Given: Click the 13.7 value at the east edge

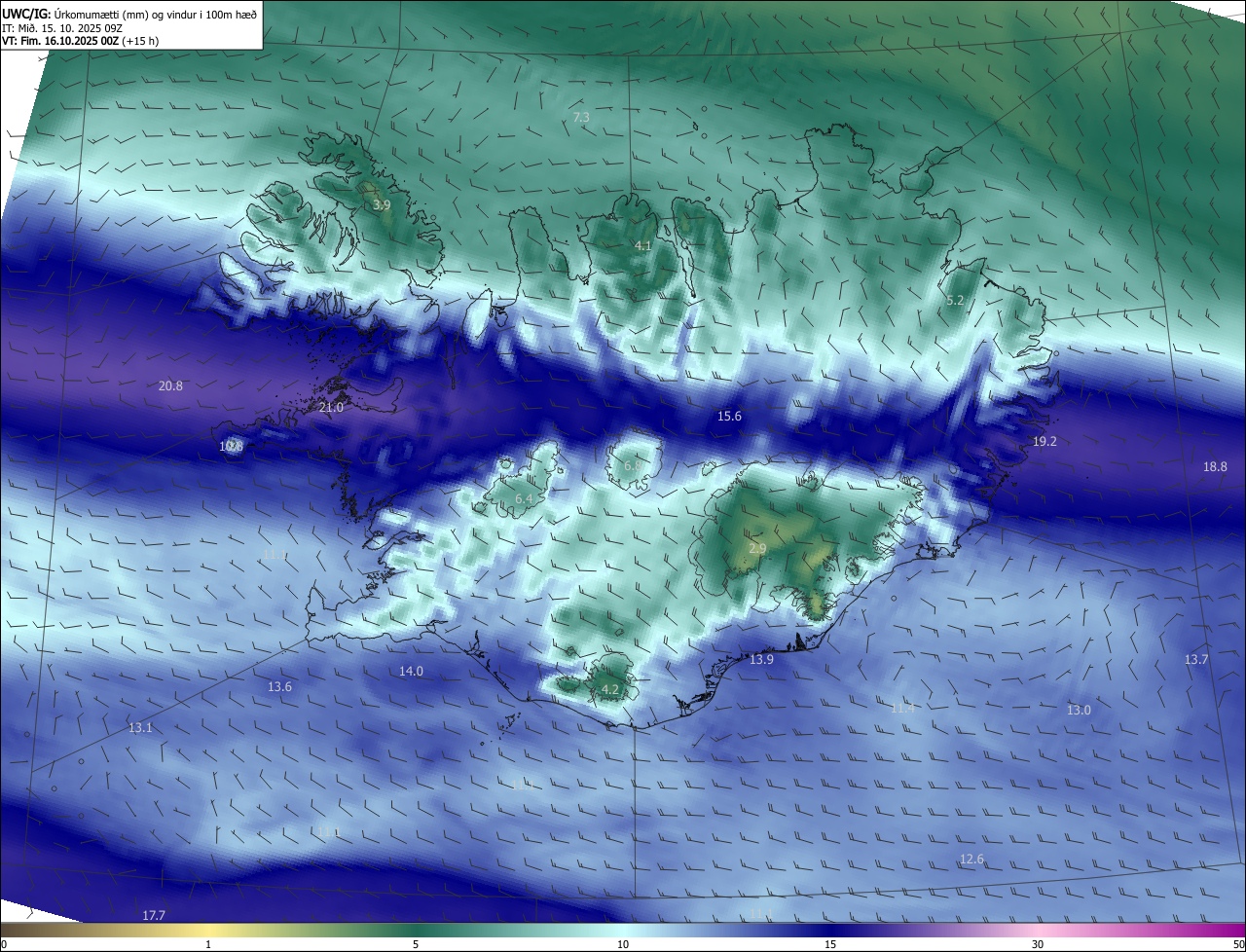Looking at the screenshot, I should click(x=1196, y=660).
